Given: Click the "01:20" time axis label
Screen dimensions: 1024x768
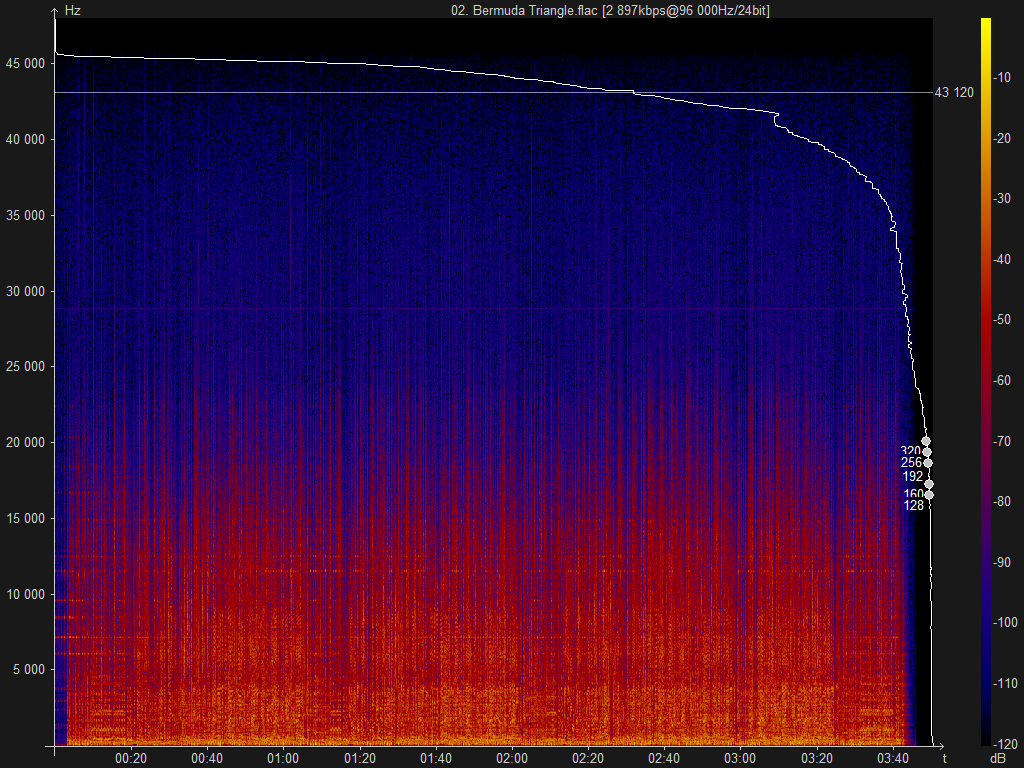Looking at the screenshot, I should pos(360,759).
